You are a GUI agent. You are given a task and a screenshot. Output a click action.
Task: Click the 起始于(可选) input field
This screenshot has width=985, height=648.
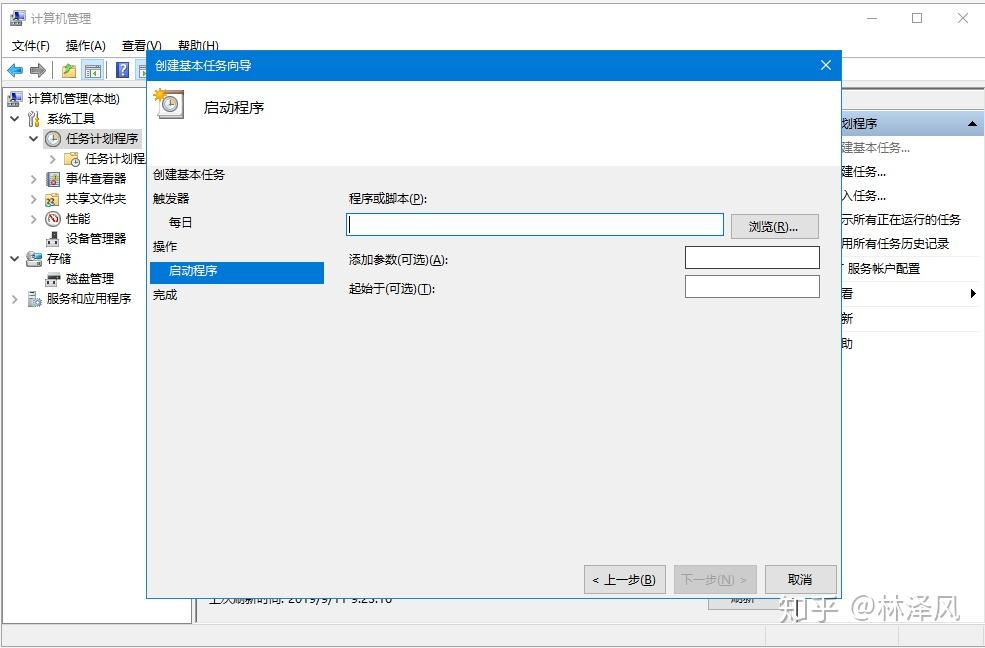[752, 286]
